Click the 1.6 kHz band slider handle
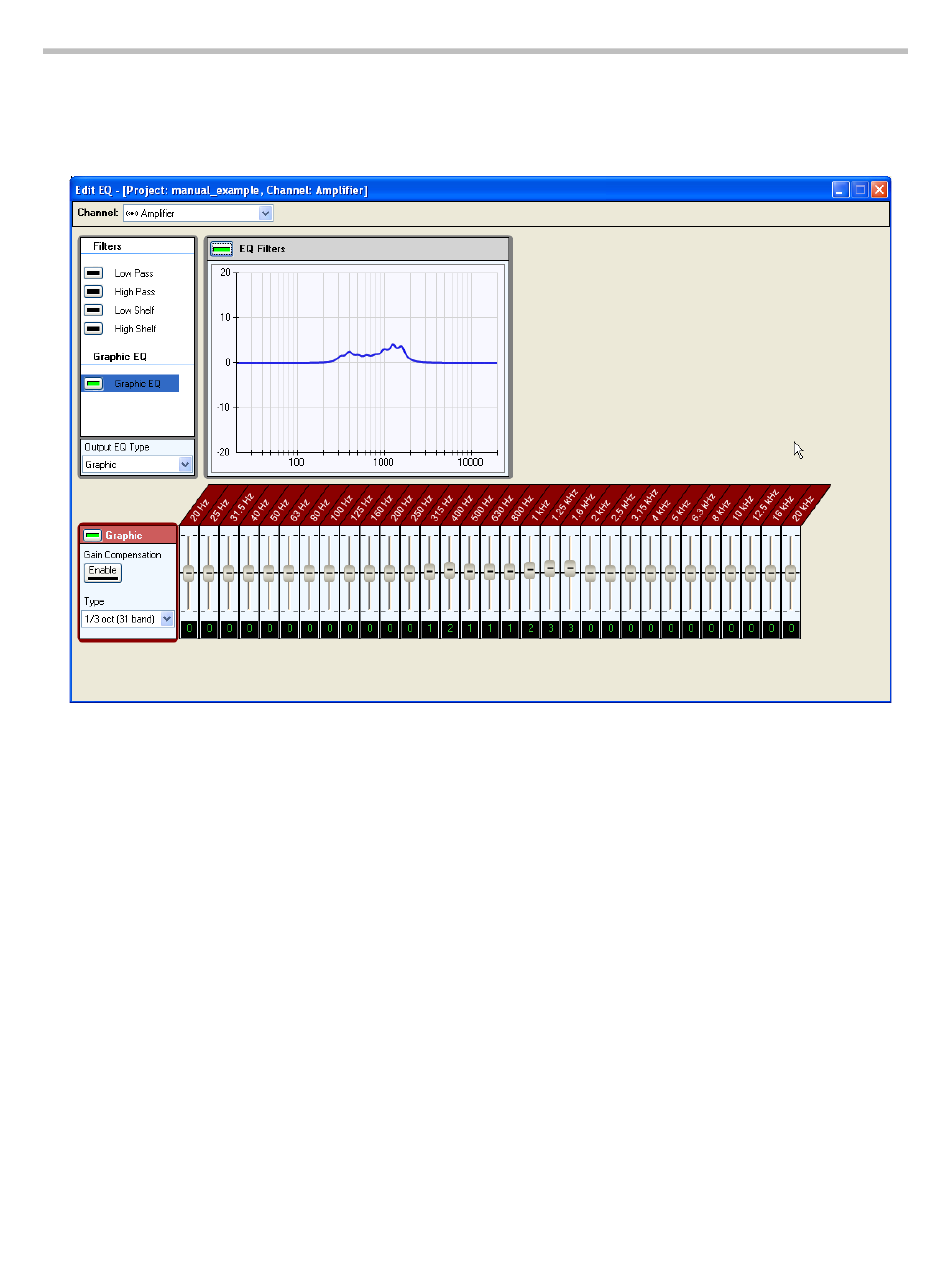The image size is (950, 1284). click(x=570, y=567)
